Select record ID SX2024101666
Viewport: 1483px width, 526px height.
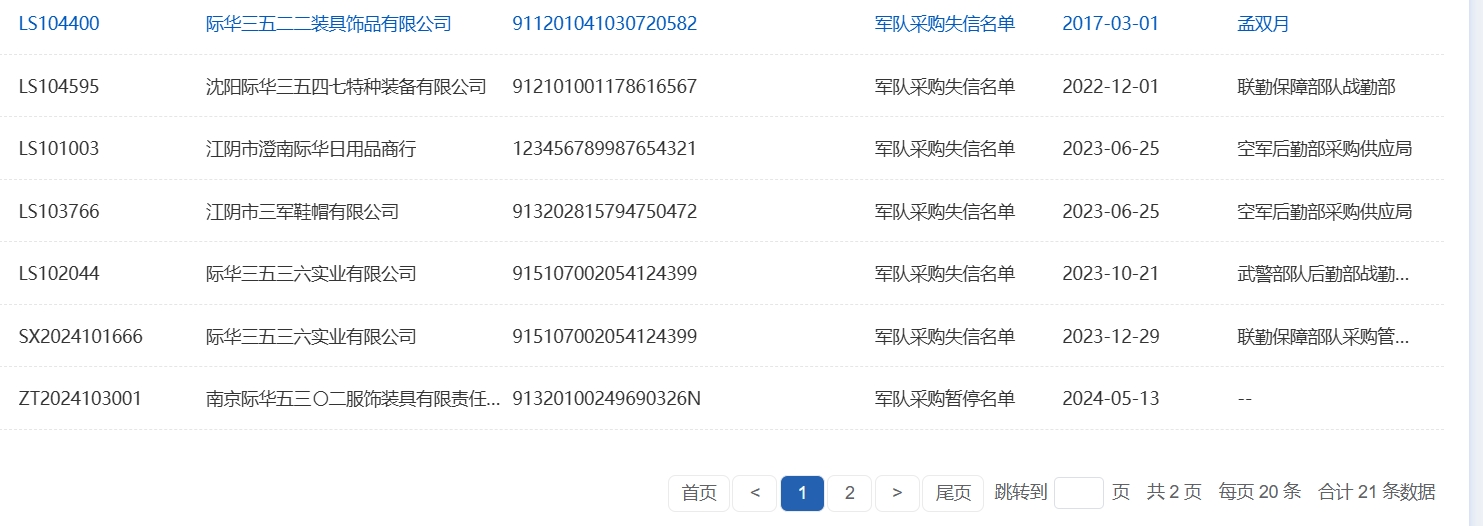(x=81, y=337)
